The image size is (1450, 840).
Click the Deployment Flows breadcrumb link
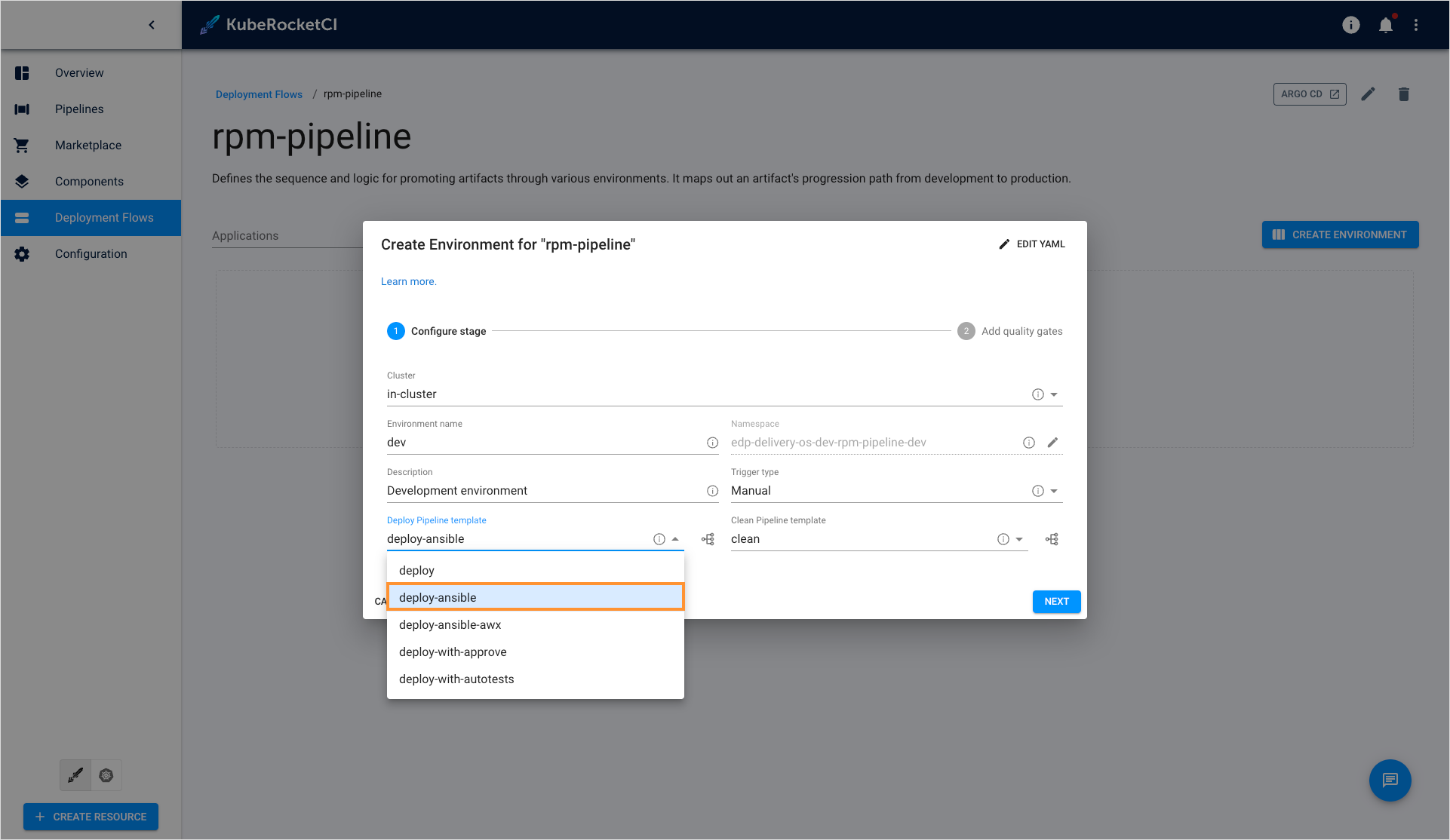258,94
